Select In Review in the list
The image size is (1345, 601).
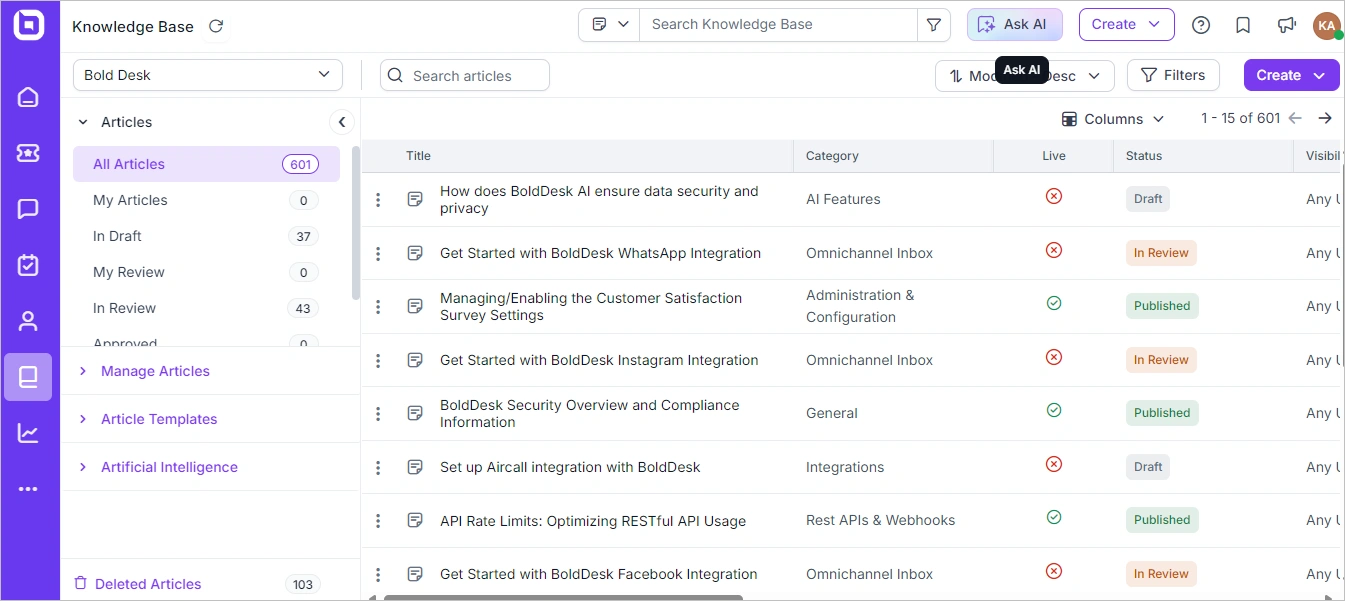click(206, 308)
